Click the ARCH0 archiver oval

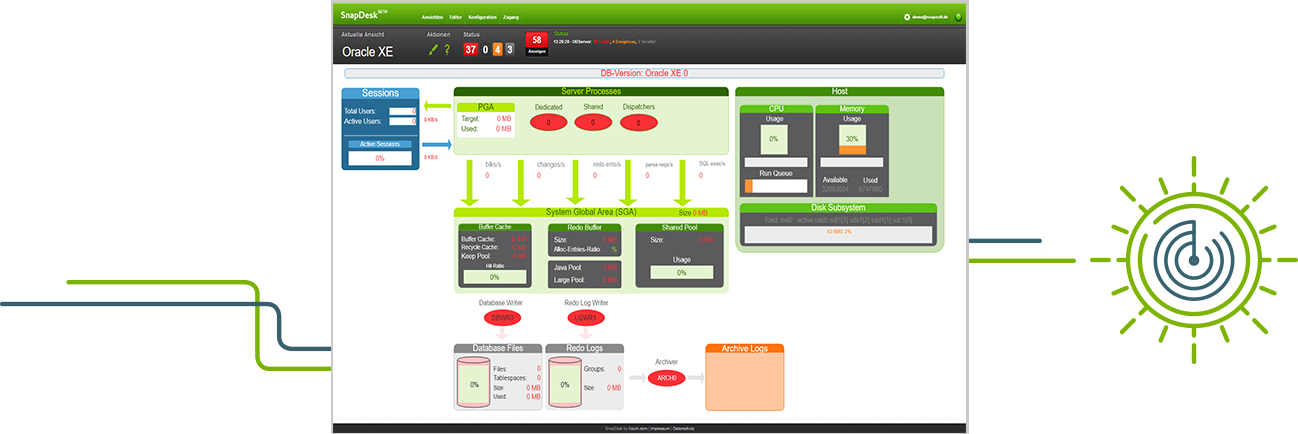pos(666,378)
